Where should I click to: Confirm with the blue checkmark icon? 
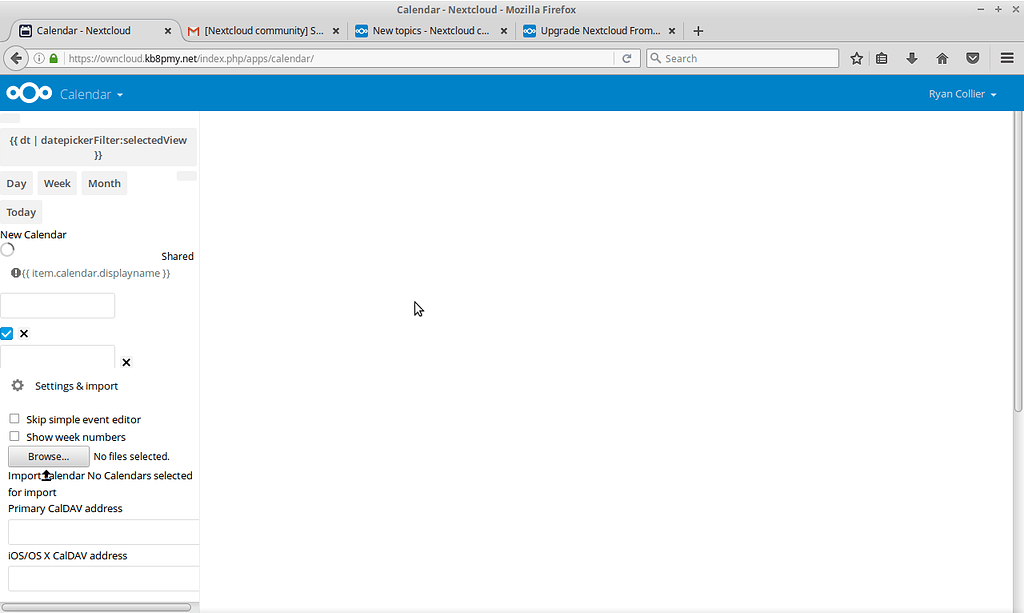[7, 334]
